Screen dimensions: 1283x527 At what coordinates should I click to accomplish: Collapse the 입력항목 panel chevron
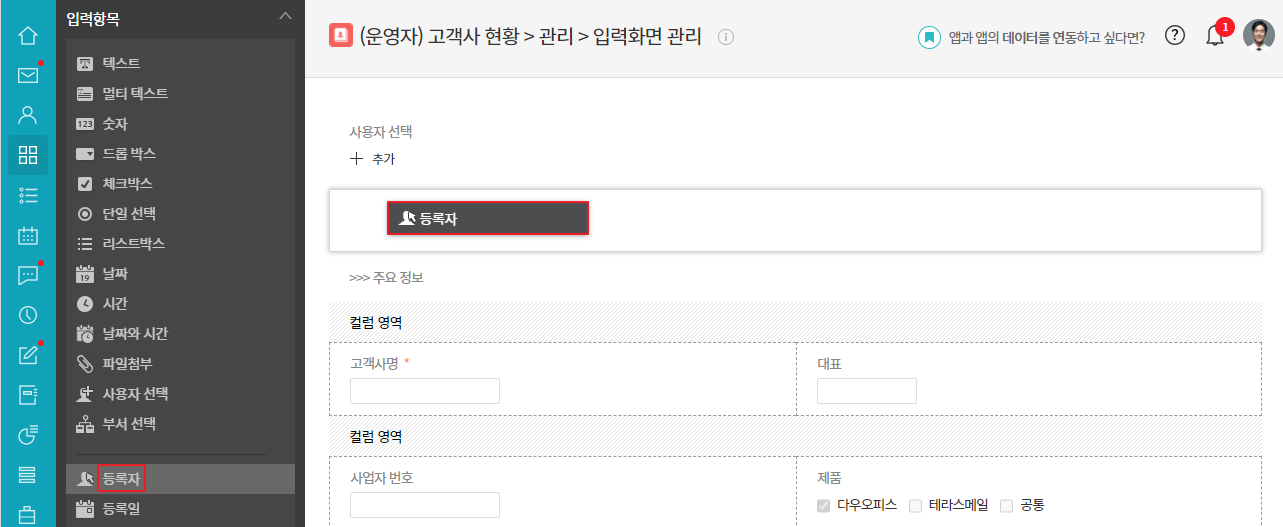[285, 16]
